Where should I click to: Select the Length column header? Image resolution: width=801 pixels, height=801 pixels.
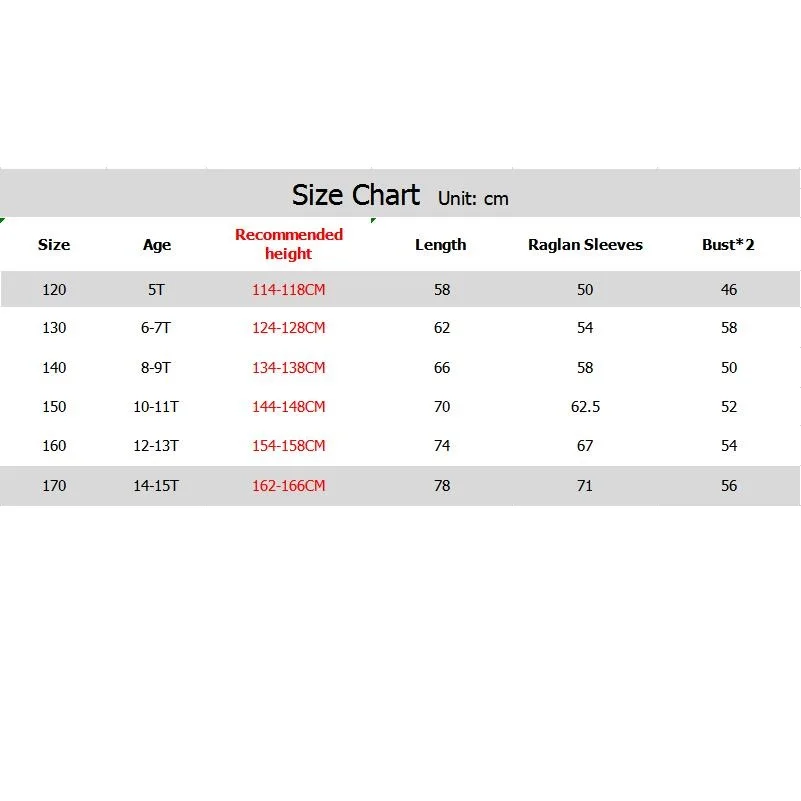click(x=440, y=245)
